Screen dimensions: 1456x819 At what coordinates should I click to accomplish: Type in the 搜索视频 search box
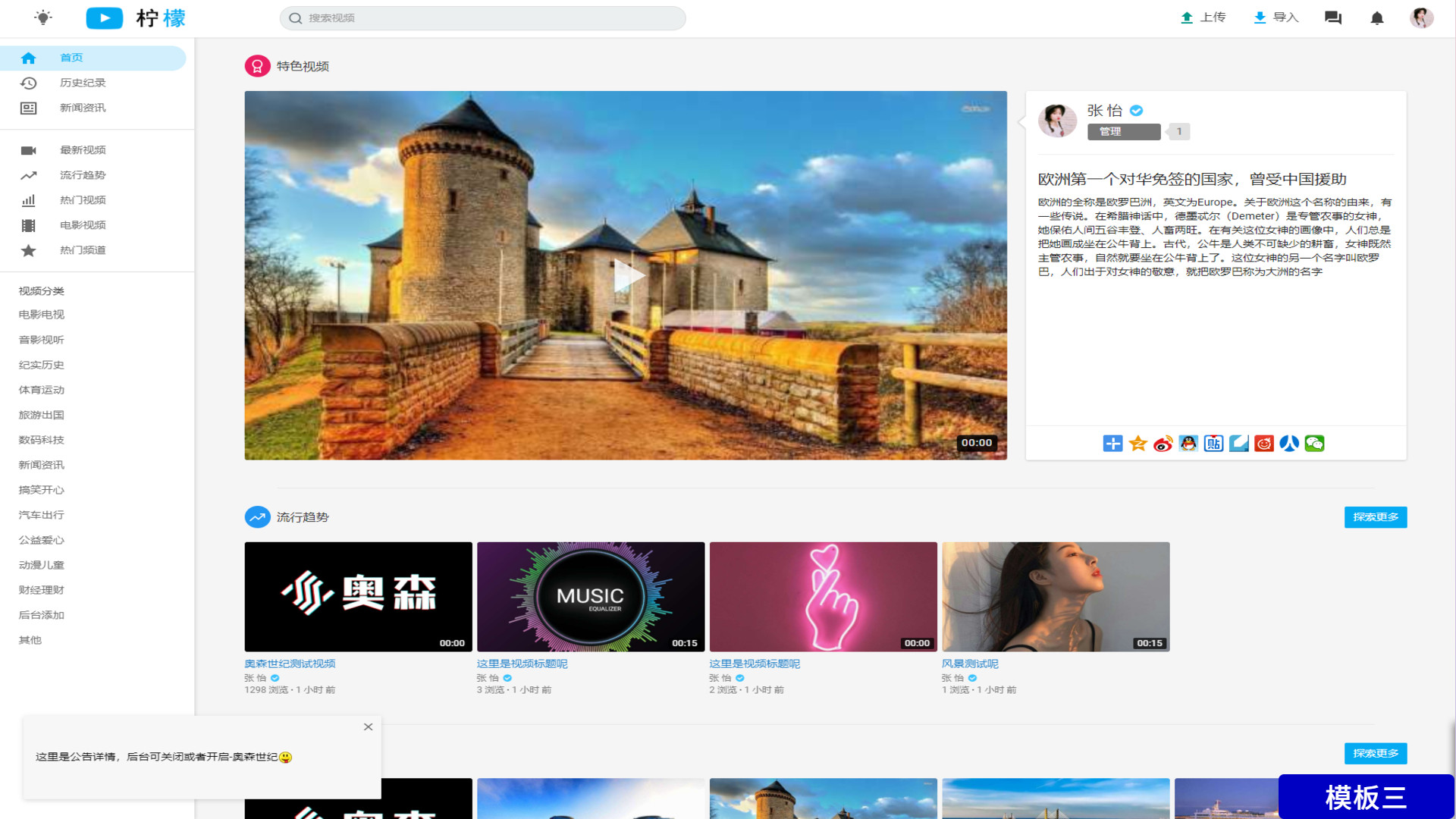tap(485, 18)
